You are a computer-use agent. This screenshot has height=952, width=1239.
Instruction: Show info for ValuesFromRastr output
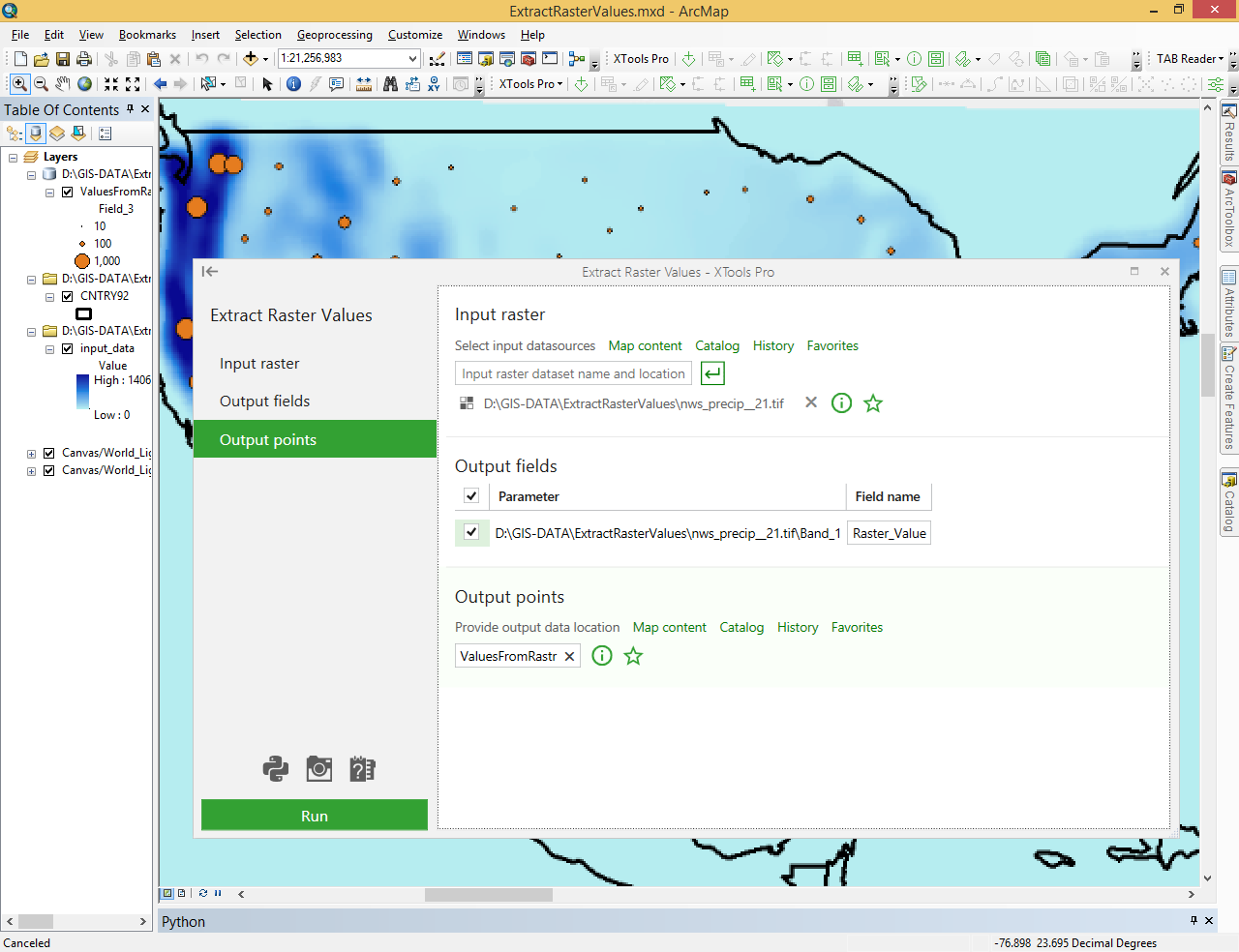click(x=602, y=656)
